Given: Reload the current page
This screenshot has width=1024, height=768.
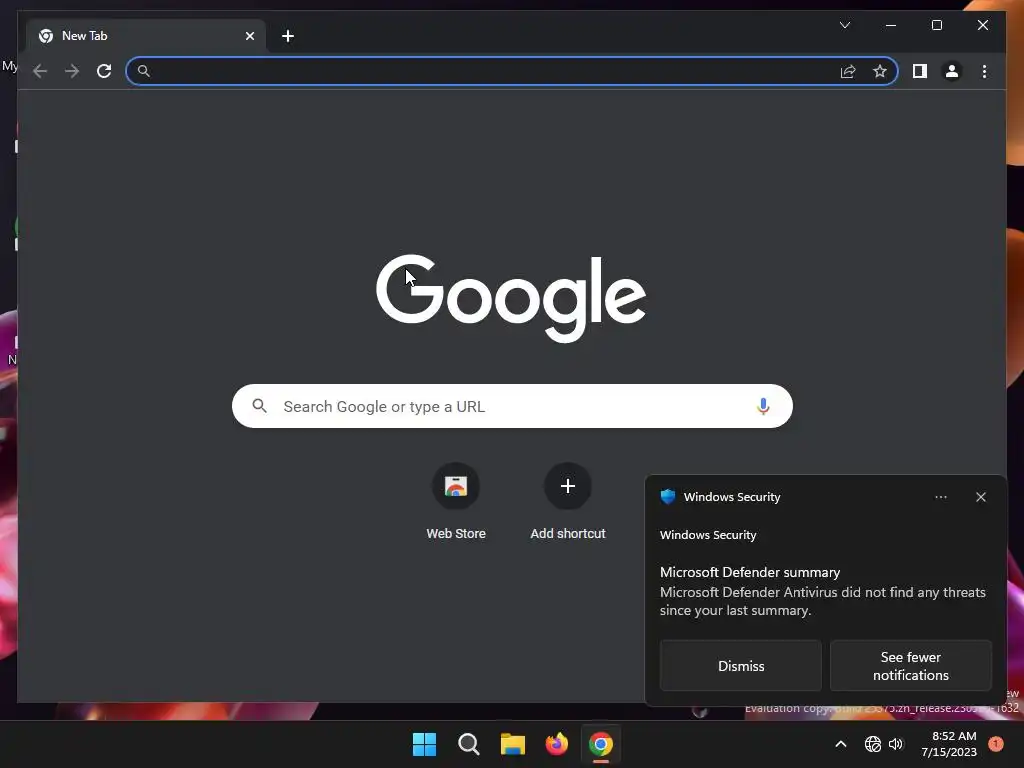Looking at the screenshot, I should click(x=104, y=71).
